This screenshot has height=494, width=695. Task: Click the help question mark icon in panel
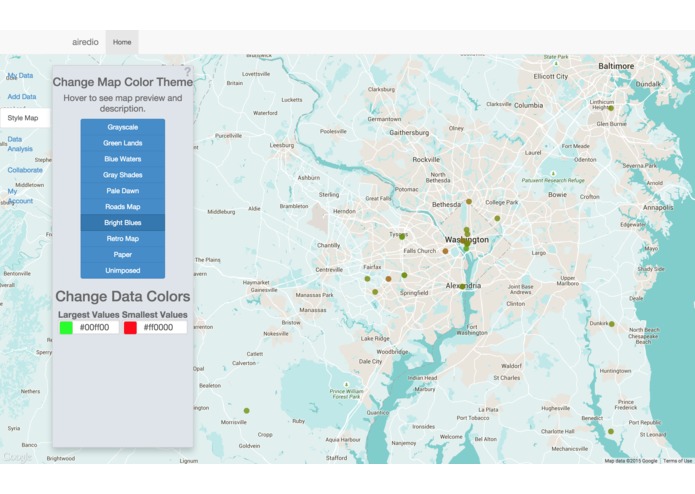[x=187, y=71]
